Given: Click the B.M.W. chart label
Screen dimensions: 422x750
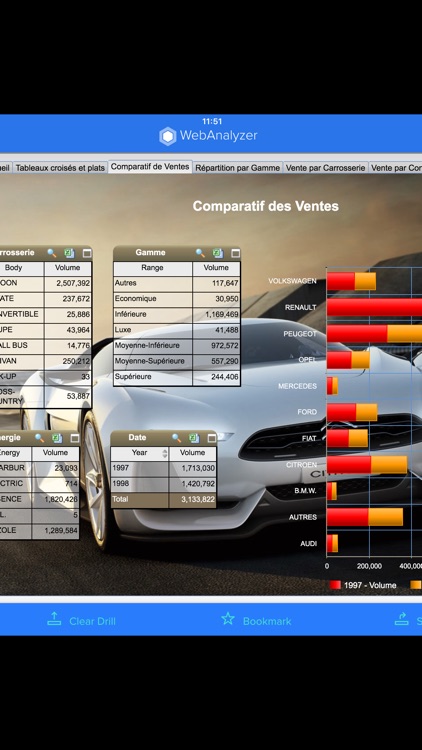Looking at the screenshot, I should (x=305, y=491).
